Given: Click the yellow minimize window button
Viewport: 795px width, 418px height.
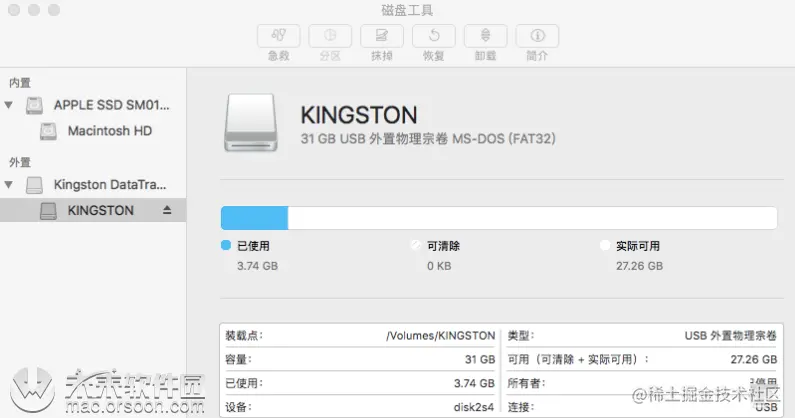Looking at the screenshot, I should (34, 10).
